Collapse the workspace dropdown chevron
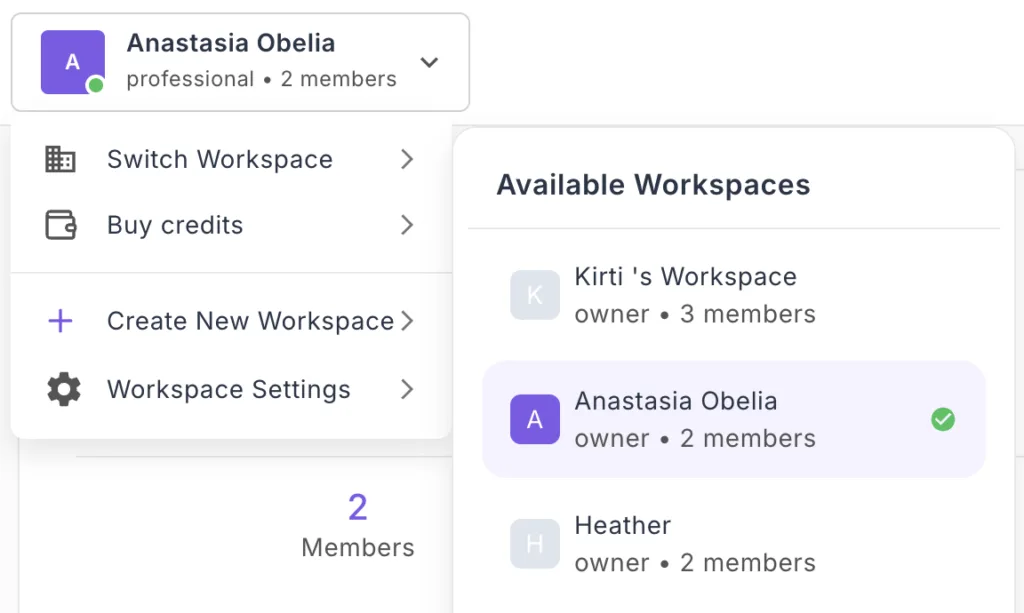Image resolution: width=1024 pixels, height=613 pixels. (x=429, y=63)
